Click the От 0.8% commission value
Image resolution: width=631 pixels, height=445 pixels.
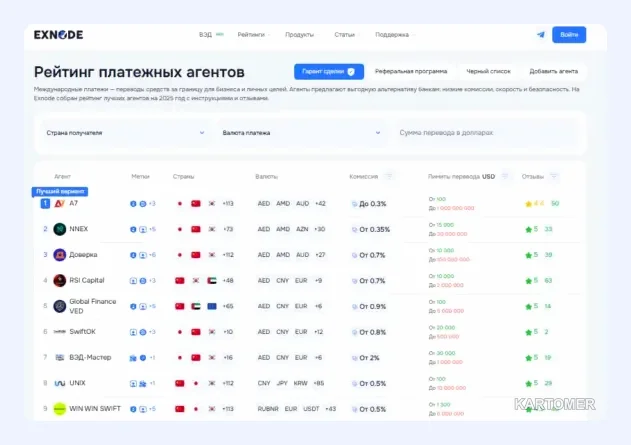coord(373,332)
